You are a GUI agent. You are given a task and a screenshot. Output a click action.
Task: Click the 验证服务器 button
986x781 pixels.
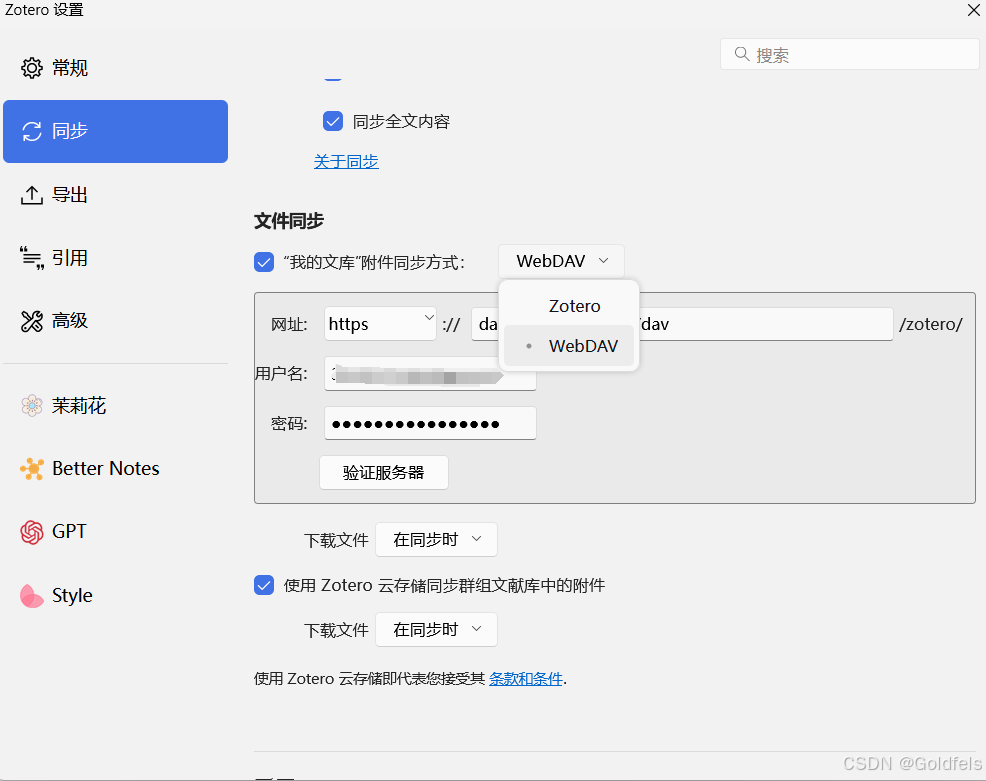pyautogui.click(x=384, y=472)
